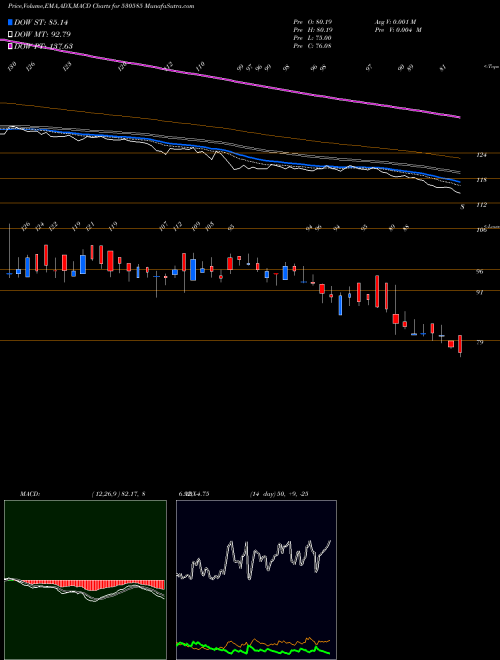This screenshot has width=500, height=660.
Task: Click the 118 price axis label
Action: (481, 180)
